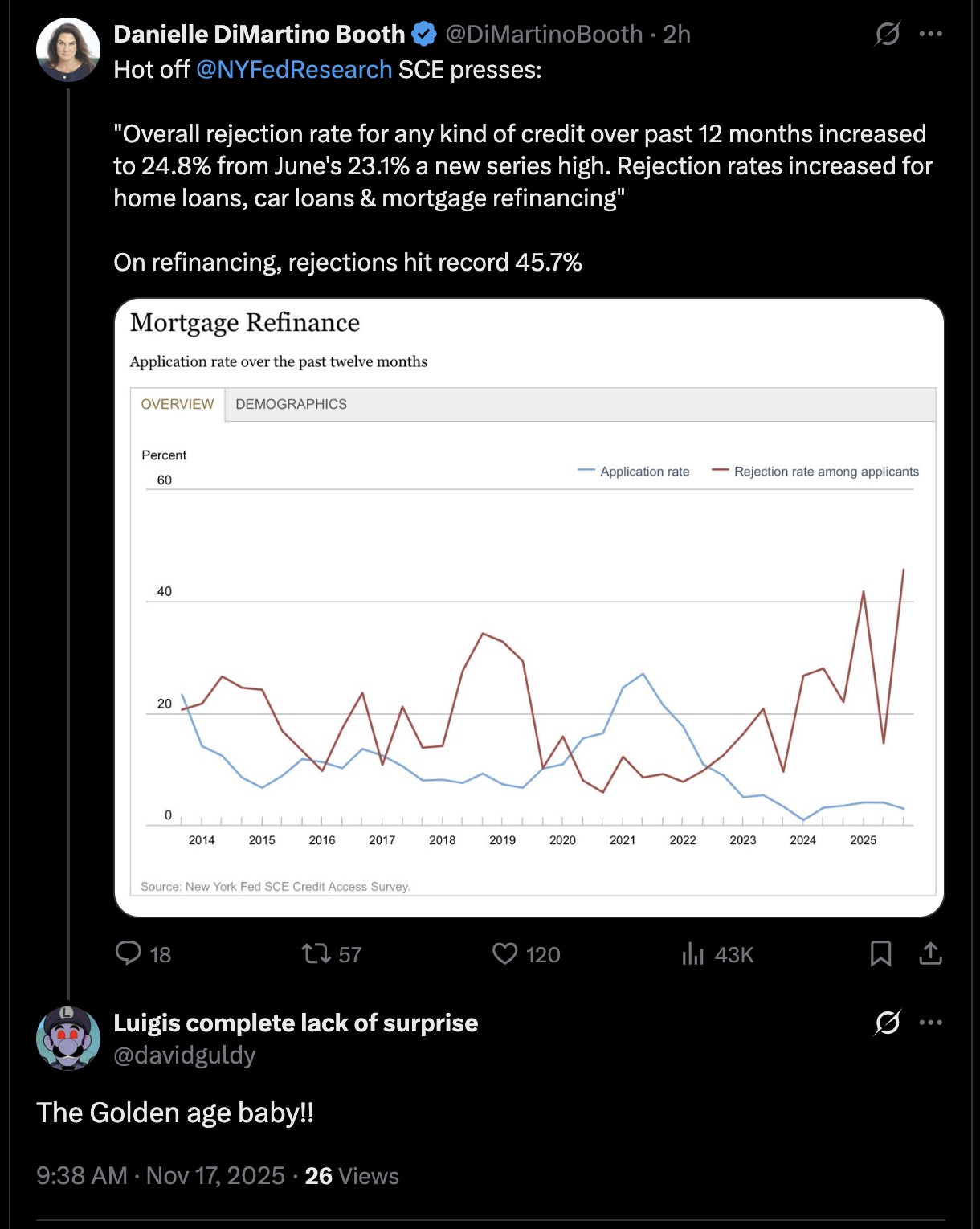The height and width of the screenshot is (1229, 980).
Task: Click the reply icon with 18 comments
Action: click(x=129, y=953)
